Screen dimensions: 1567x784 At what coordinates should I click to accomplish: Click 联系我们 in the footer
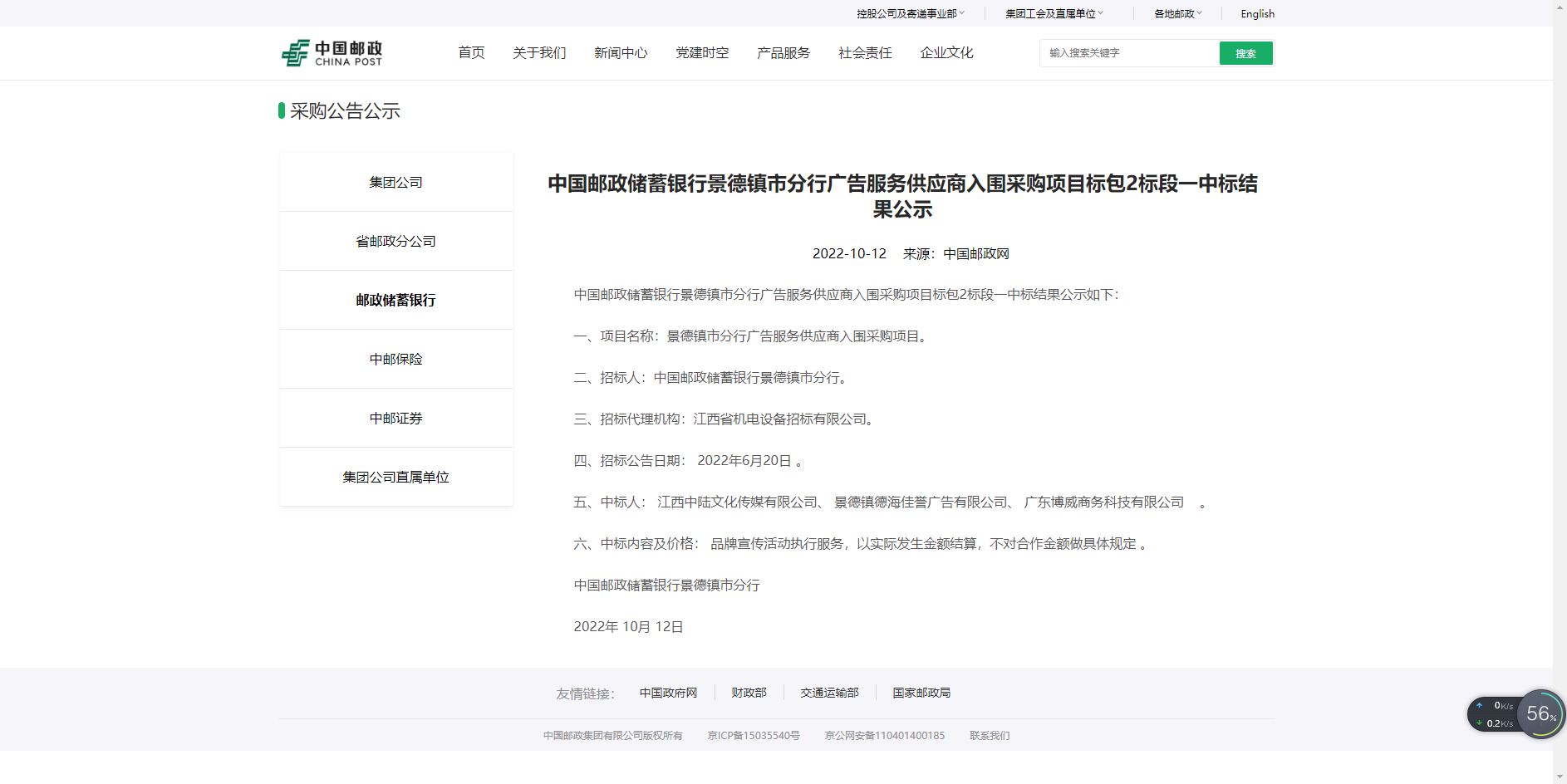990,736
